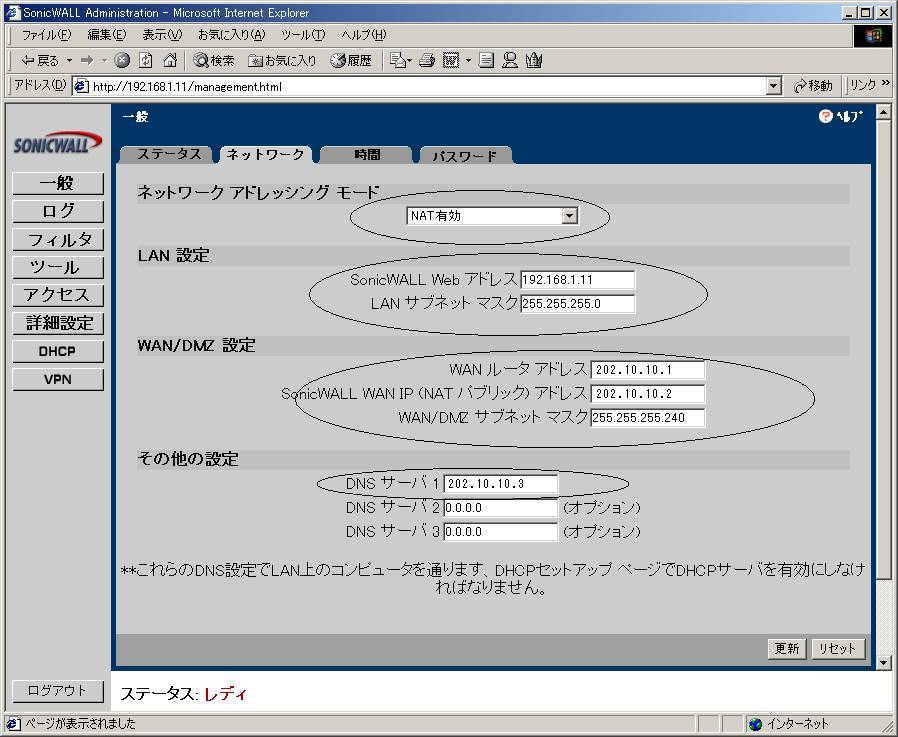Click the Messenger person icon

point(509,60)
